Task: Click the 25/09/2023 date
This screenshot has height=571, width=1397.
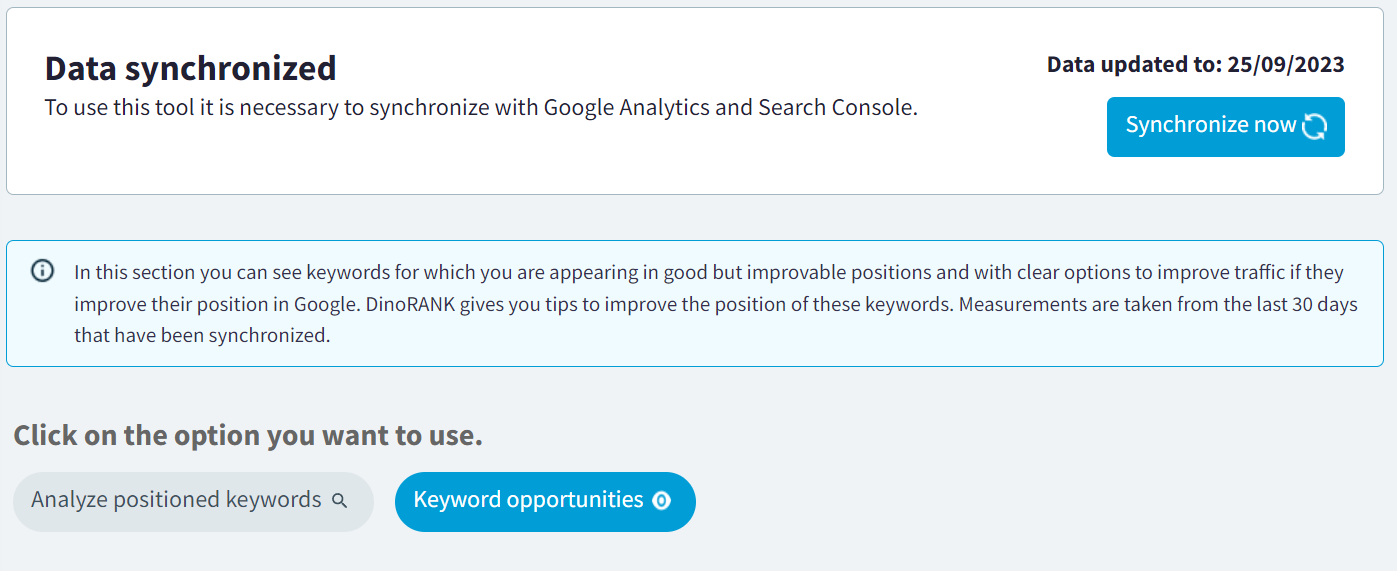Action: point(1285,65)
